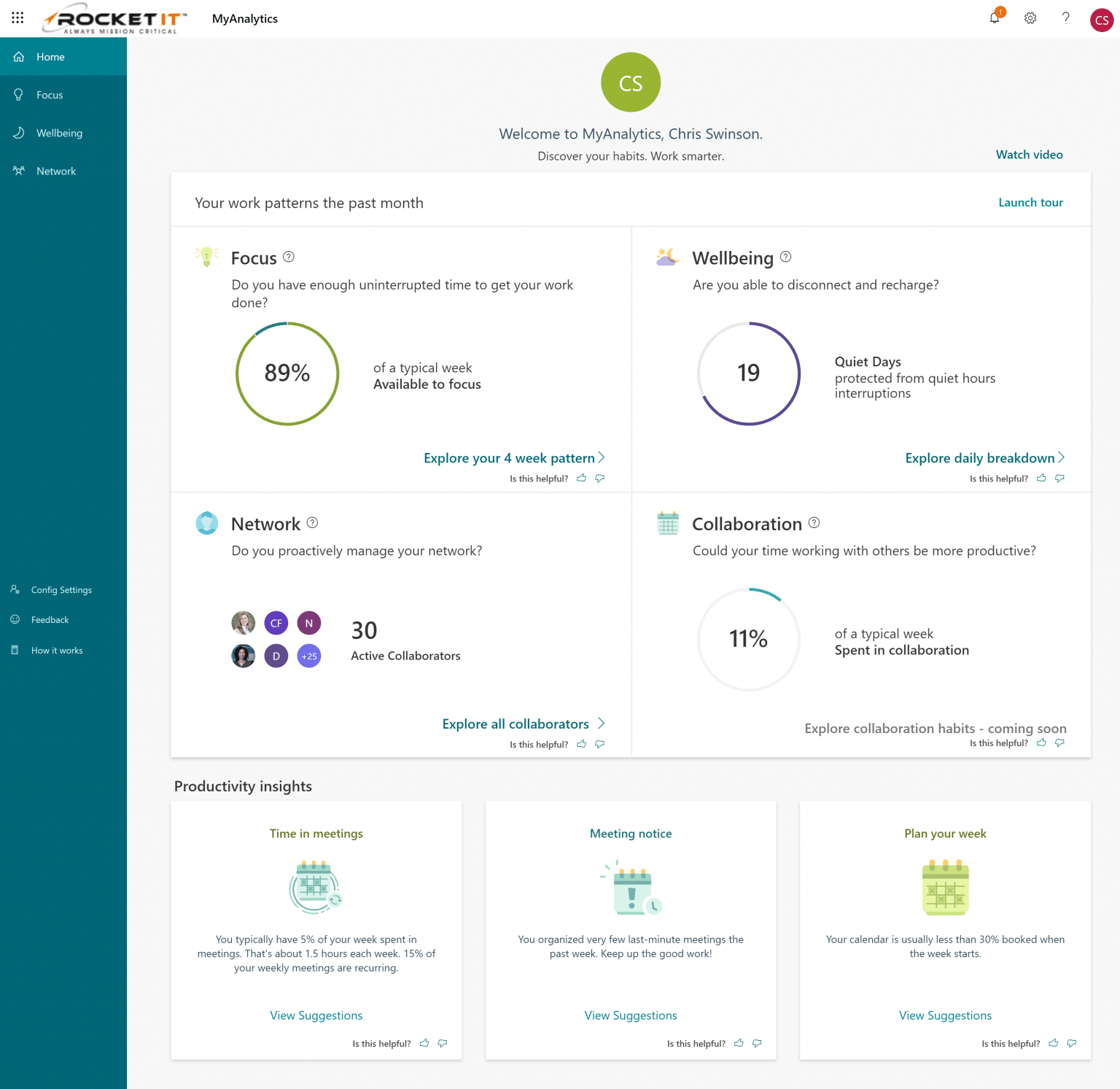Open the Focus section from the sidebar

[x=50, y=95]
